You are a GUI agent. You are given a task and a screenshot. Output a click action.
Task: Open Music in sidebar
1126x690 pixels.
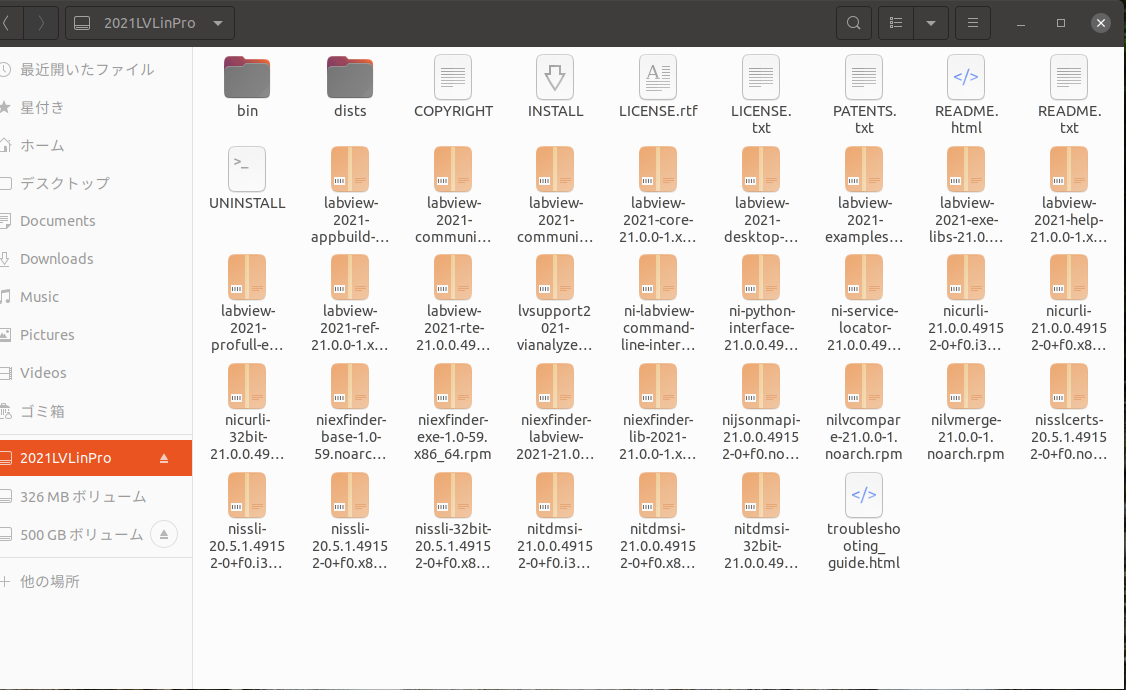(96, 297)
